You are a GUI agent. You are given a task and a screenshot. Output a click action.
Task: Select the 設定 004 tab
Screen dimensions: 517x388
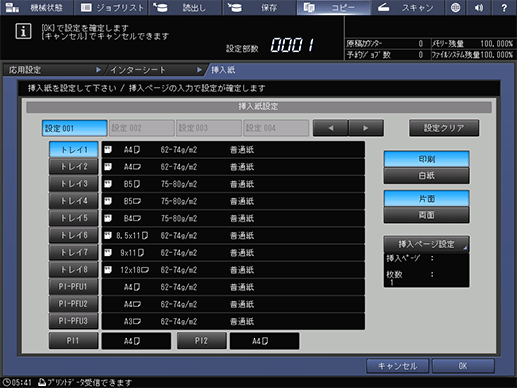[x=276, y=128]
